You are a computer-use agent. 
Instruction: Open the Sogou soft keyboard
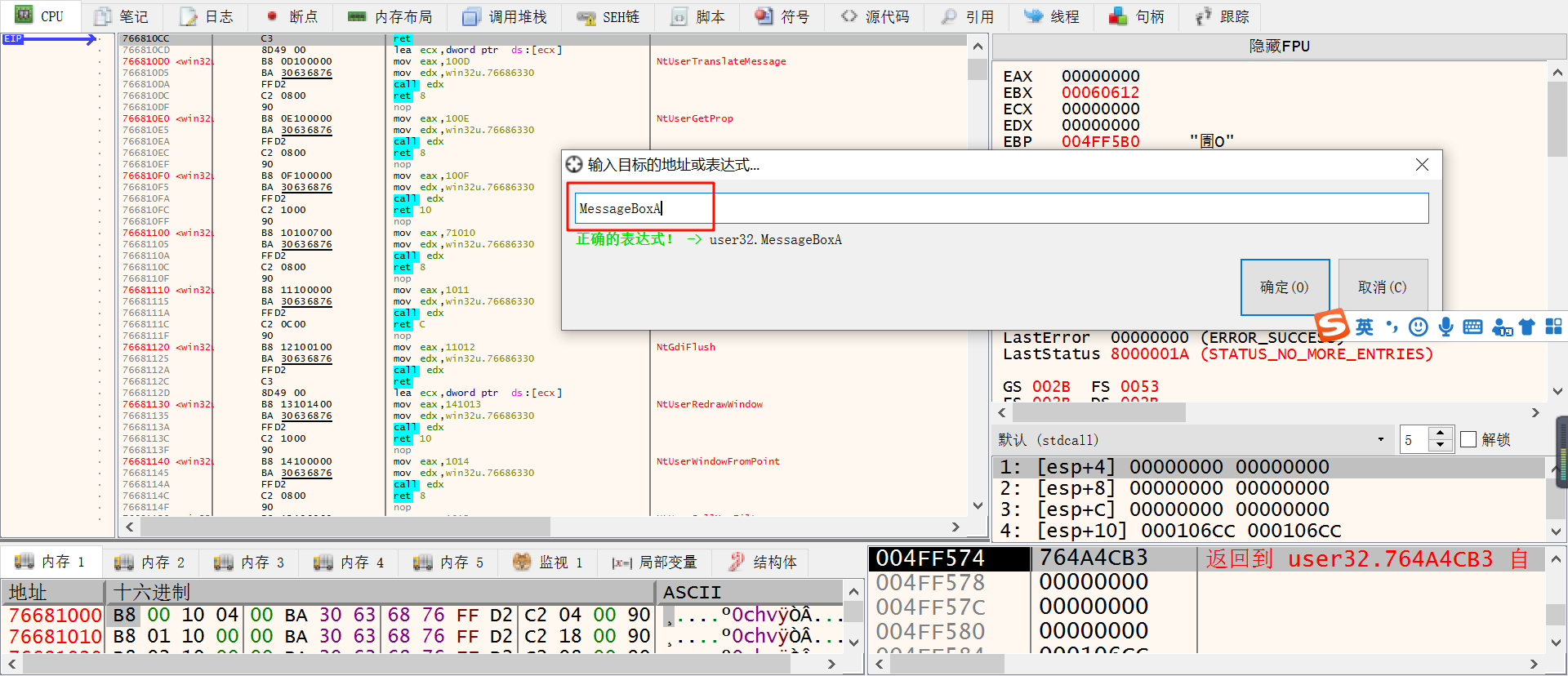[1472, 327]
